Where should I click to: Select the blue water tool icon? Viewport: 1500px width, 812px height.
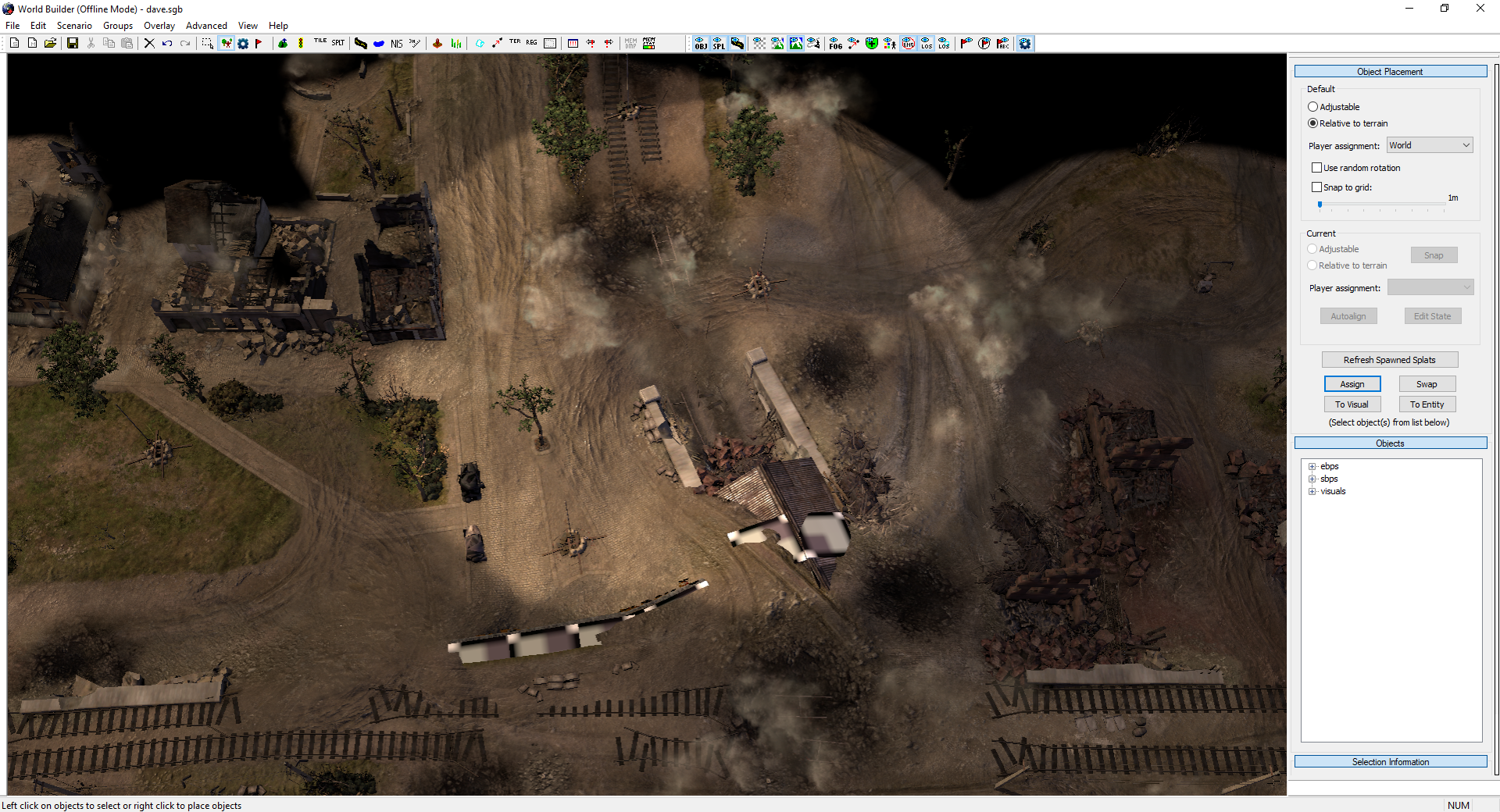[378, 44]
